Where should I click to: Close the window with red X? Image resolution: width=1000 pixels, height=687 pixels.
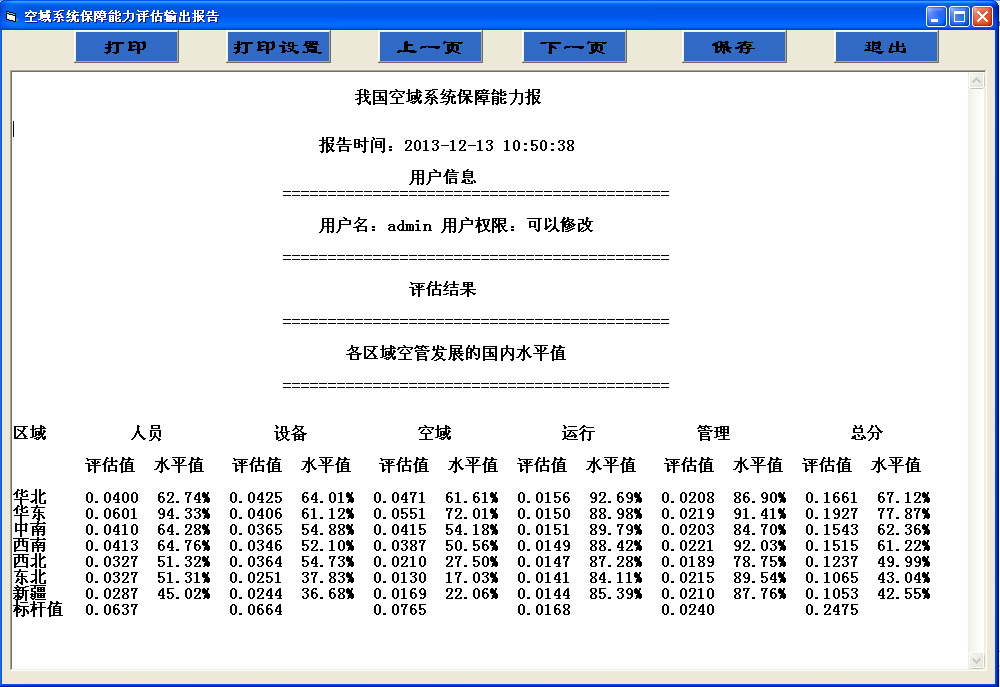982,16
